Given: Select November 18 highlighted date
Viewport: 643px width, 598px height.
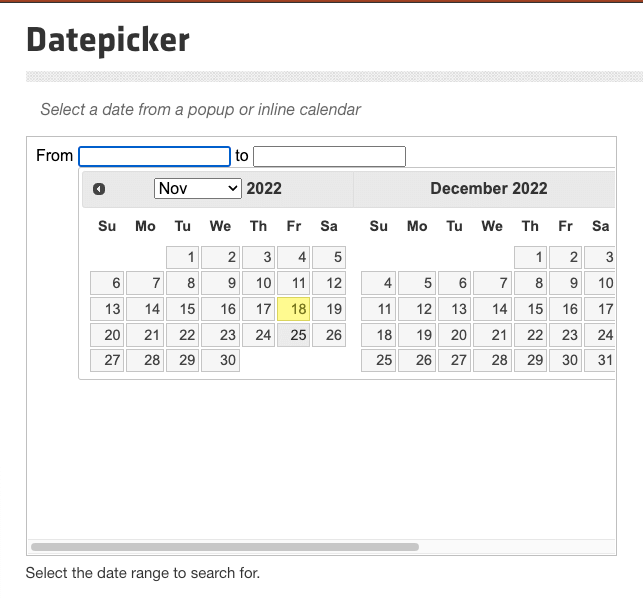Looking at the screenshot, I should 295,309.
